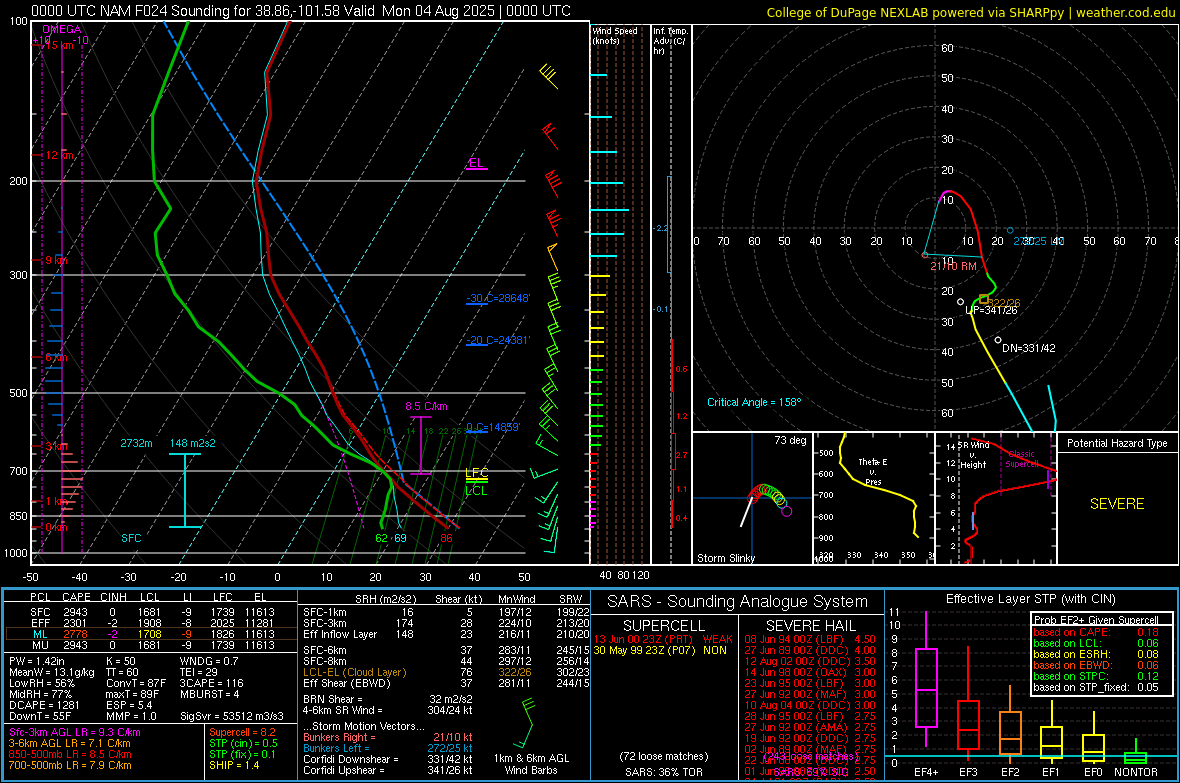Click the Wind Speed (knots) header
The image size is (1180, 783).
[615, 35]
